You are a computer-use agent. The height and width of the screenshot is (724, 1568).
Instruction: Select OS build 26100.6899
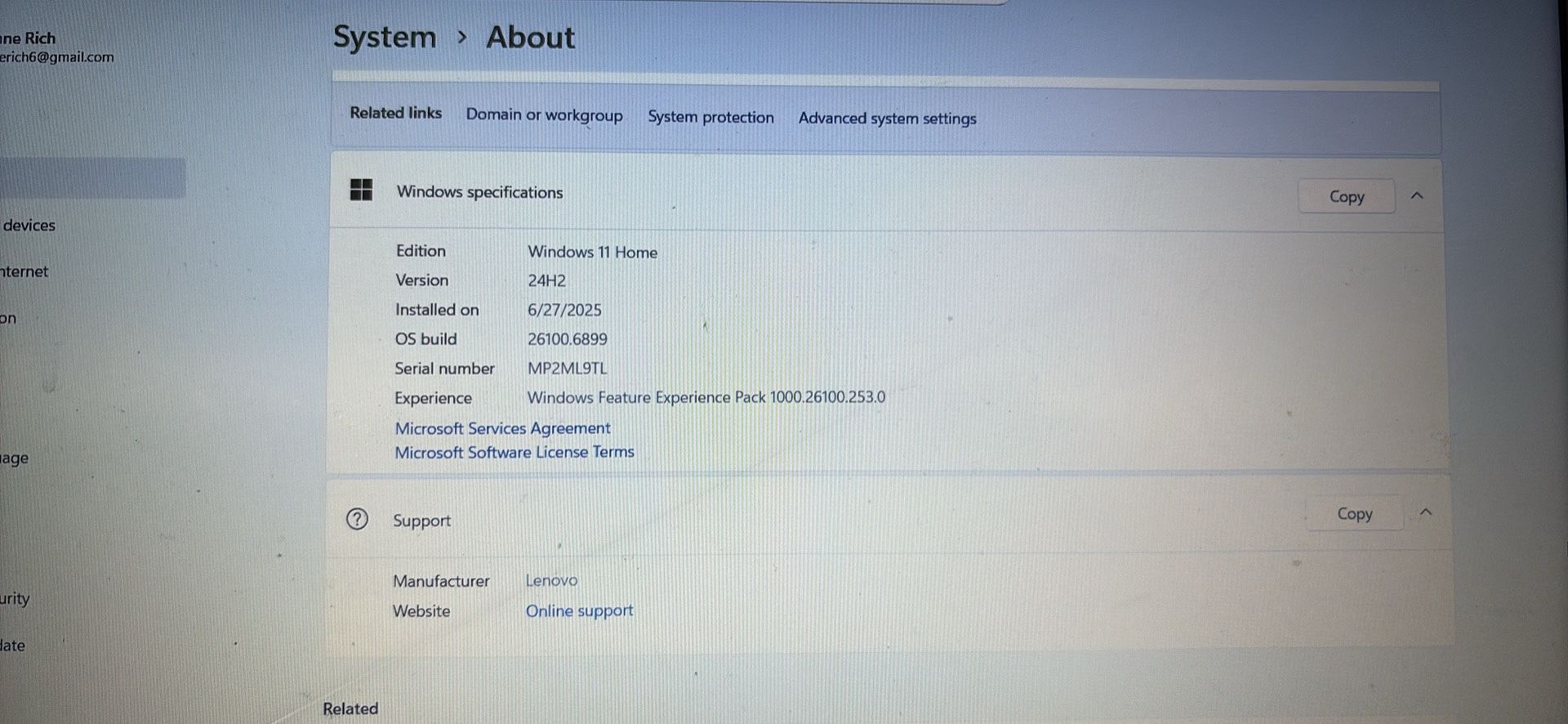[568, 339]
